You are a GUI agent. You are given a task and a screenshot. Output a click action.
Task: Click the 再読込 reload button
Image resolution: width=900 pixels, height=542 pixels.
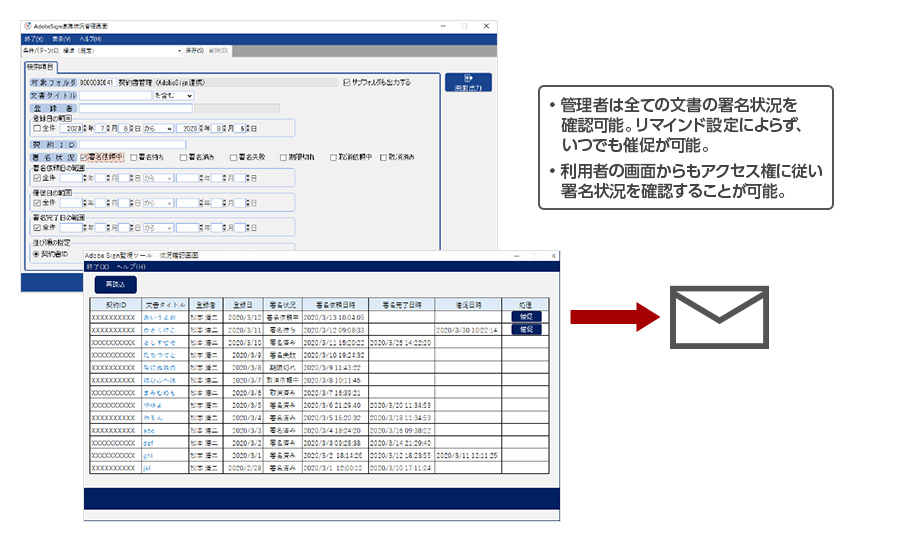115,284
